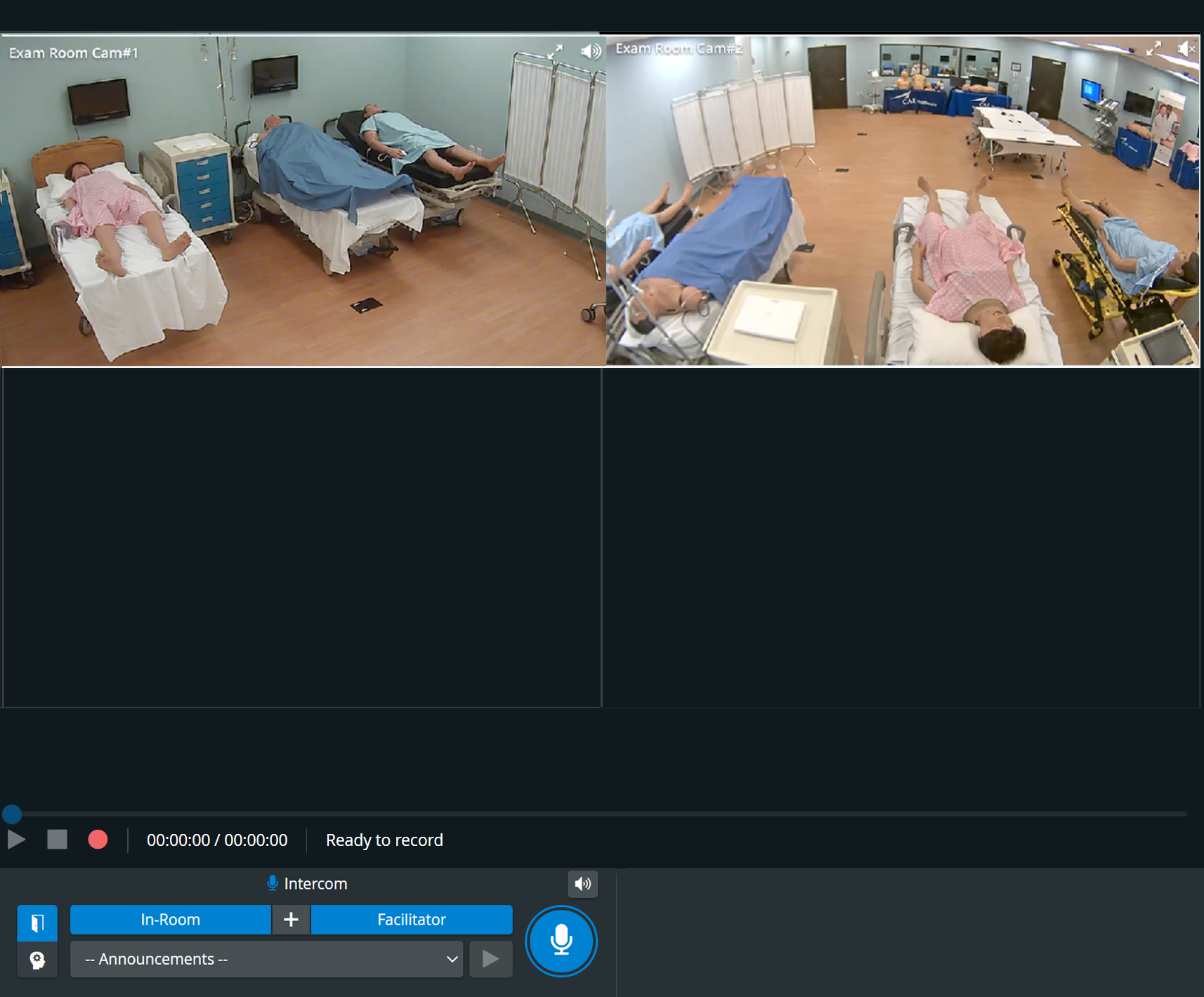Expand Exam Room Cam#2 to fullscreen
This screenshot has height=997, width=1204.
1153,48
